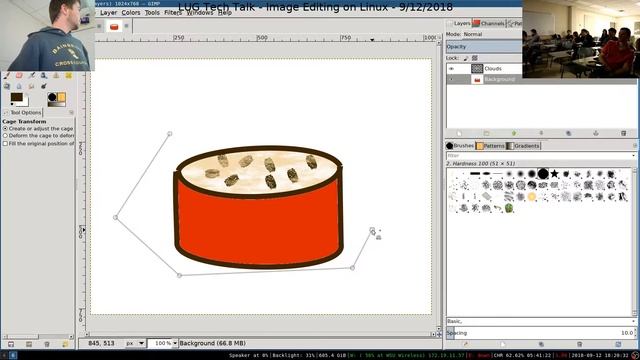Click the active brush indicator in toolbox

click(52, 97)
